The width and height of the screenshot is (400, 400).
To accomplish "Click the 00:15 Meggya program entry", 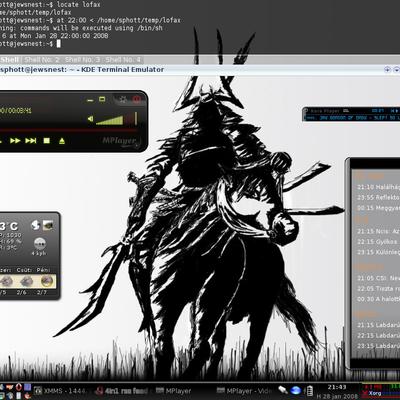I will tap(378, 208).
